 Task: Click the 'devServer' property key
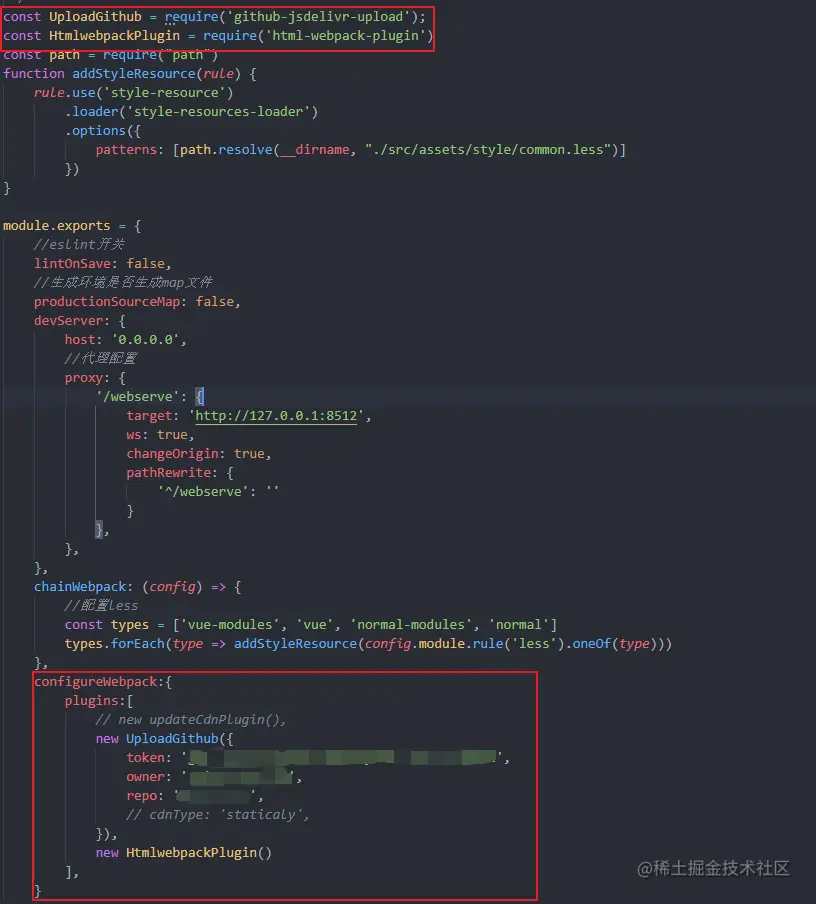pyautogui.click(x=68, y=321)
